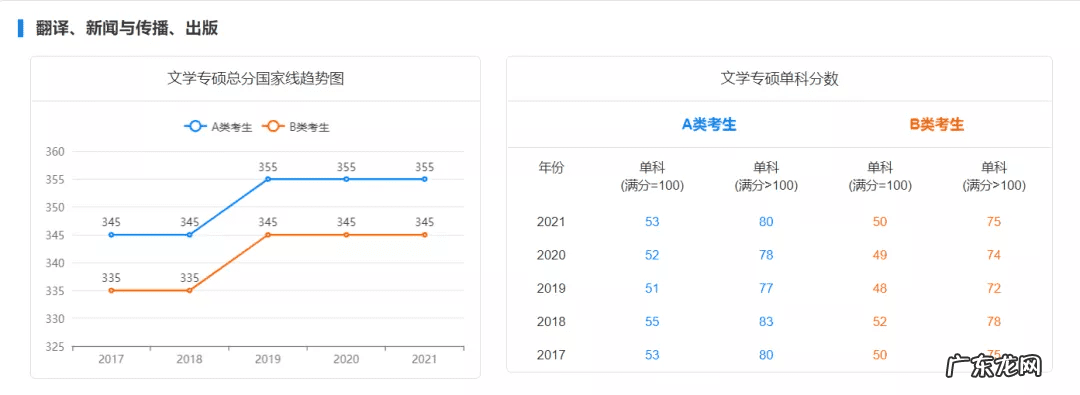Viewport: 1080px width, 395px height.
Task: Select blue A类 data point at 2020
Action: pyautogui.click(x=346, y=179)
